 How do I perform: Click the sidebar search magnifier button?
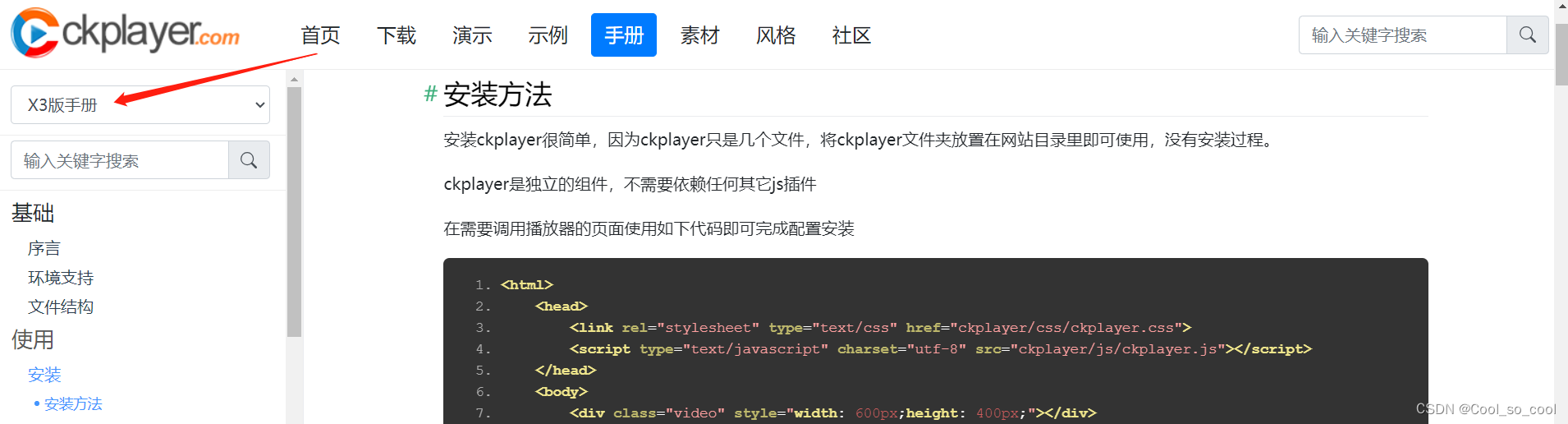pyautogui.click(x=249, y=160)
